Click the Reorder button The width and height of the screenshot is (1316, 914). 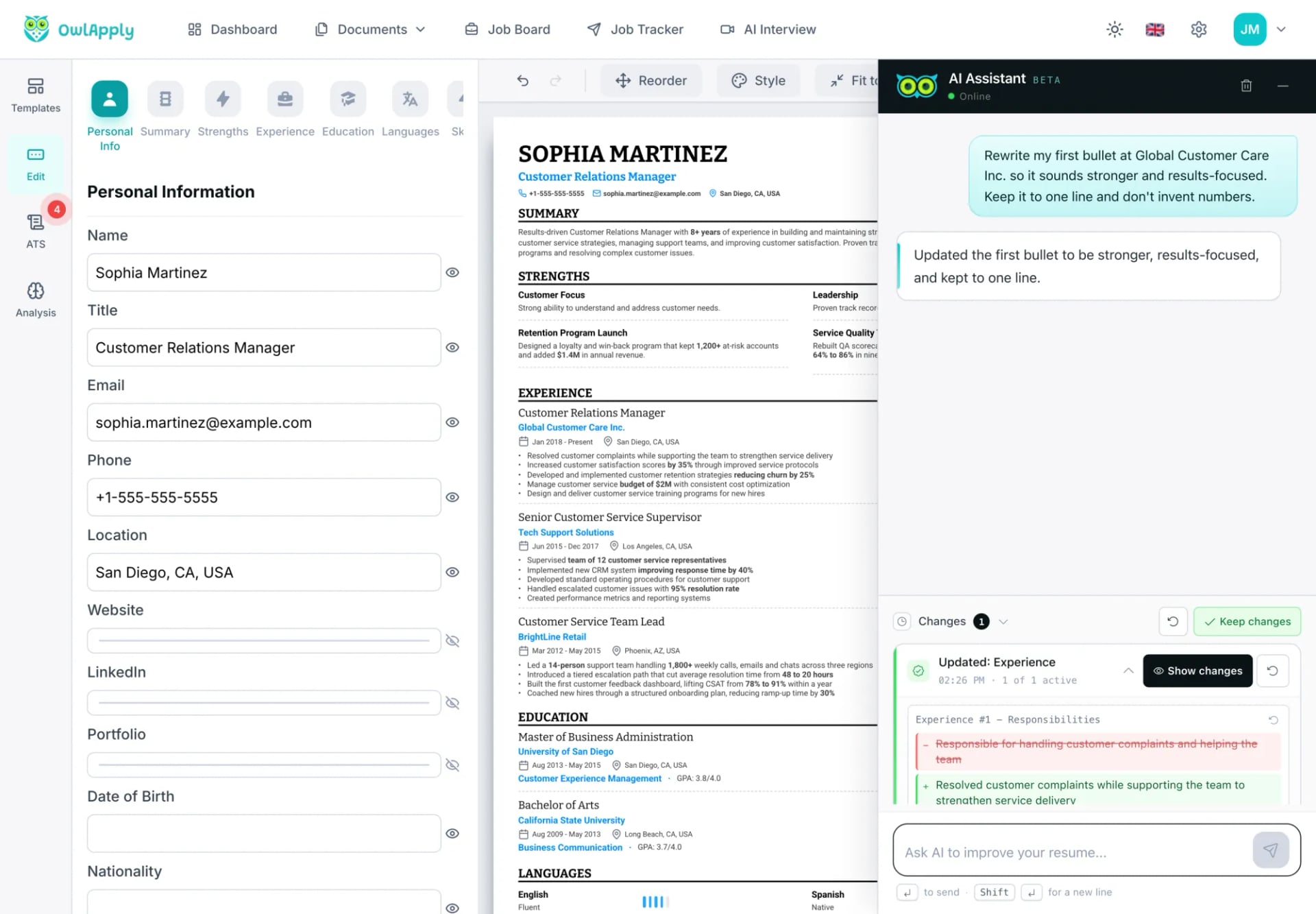[x=650, y=80]
